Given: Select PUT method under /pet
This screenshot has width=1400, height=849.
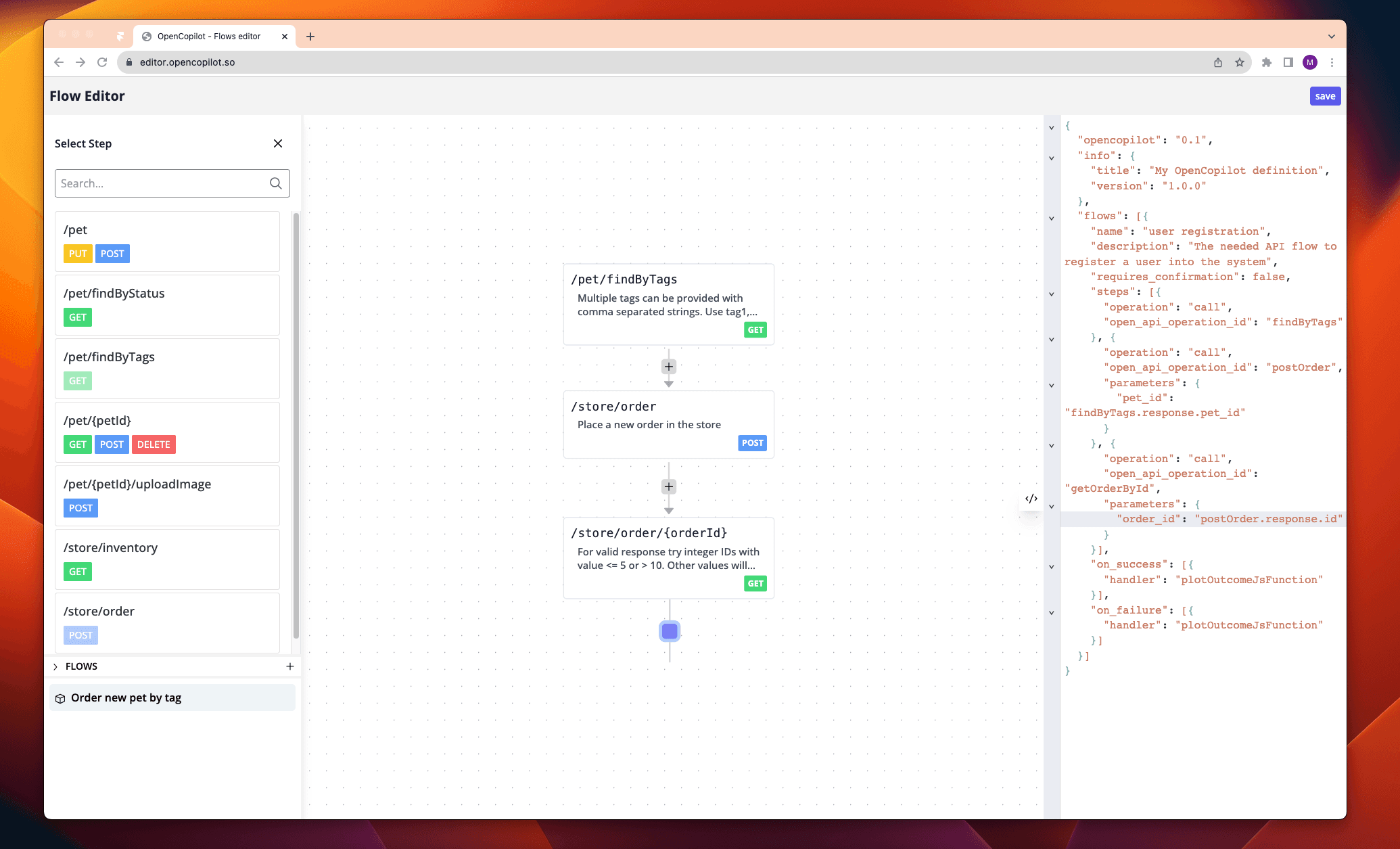Looking at the screenshot, I should click(78, 254).
